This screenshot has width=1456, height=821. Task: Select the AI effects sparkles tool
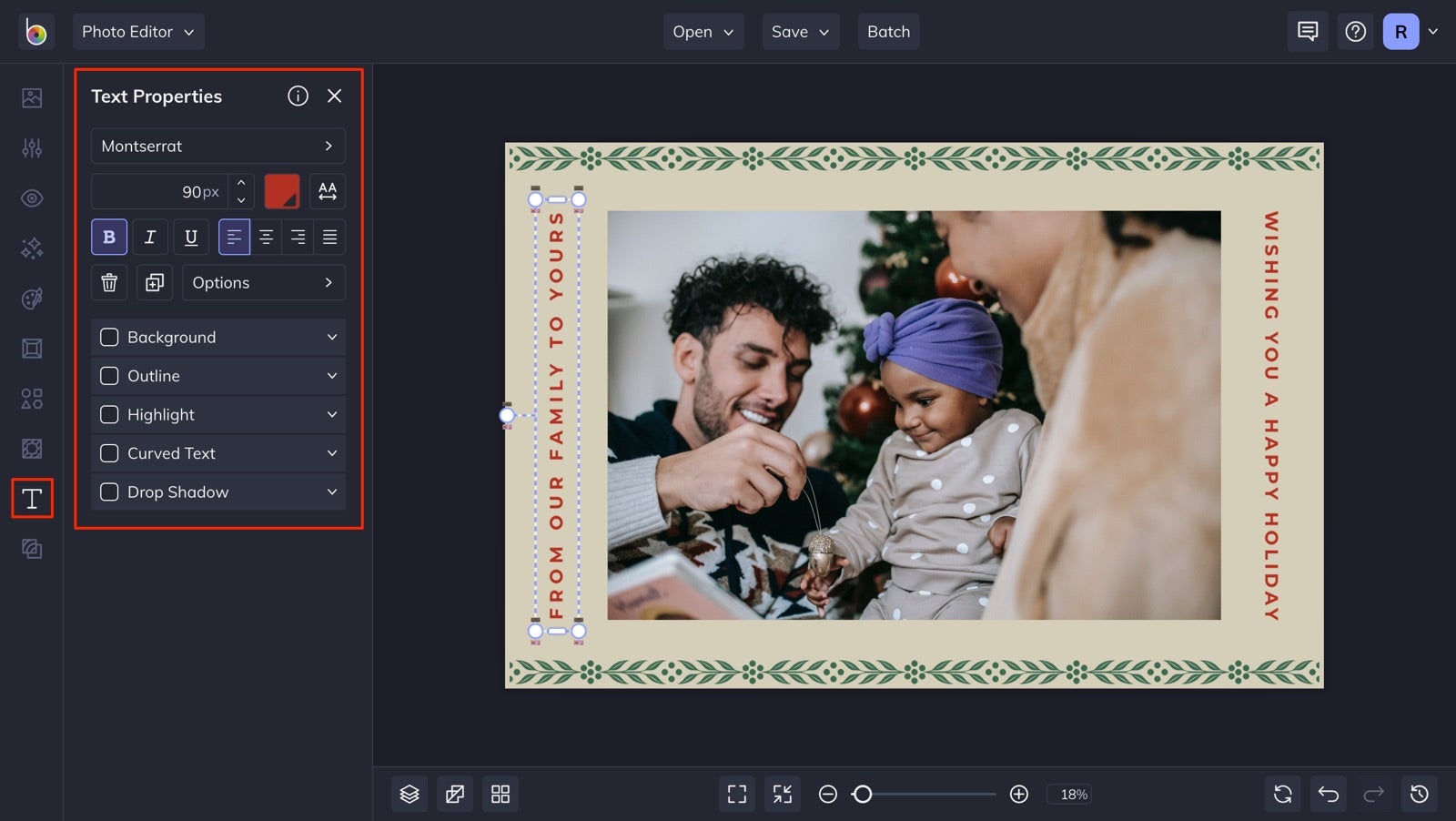[x=32, y=248]
